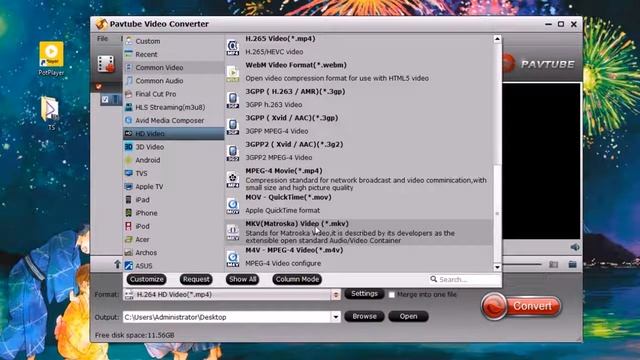Click the Android category icon
640x360 pixels.
coord(129,160)
